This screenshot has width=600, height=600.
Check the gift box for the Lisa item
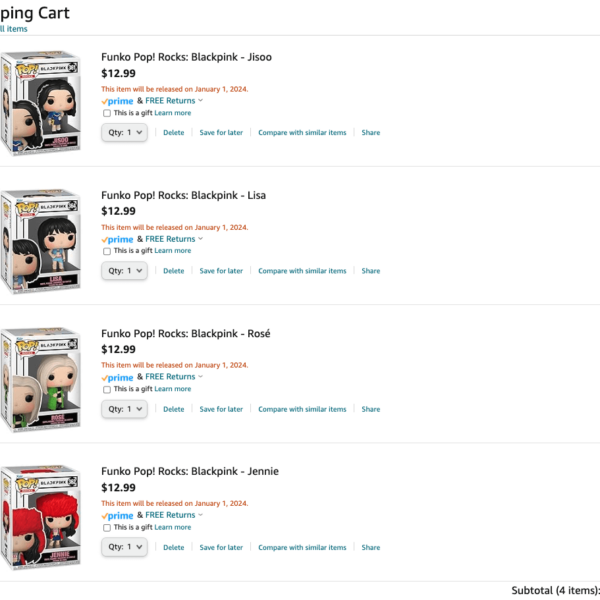(107, 251)
